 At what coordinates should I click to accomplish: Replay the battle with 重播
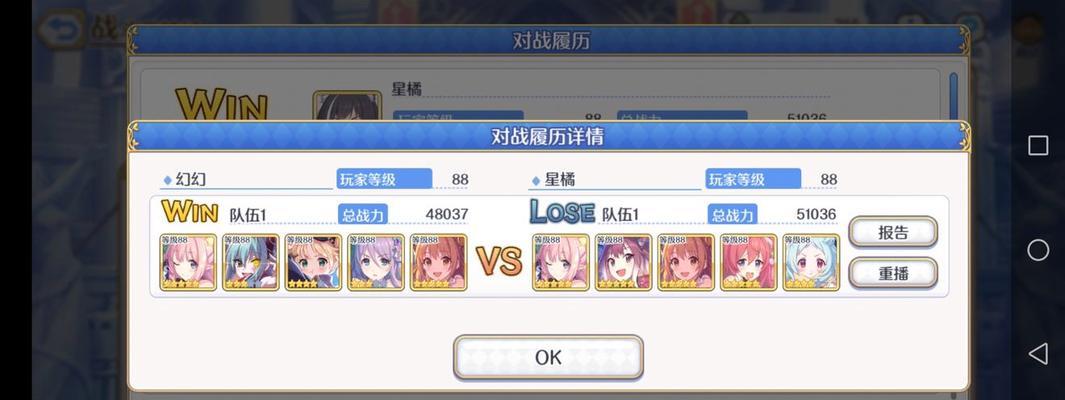point(892,273)
